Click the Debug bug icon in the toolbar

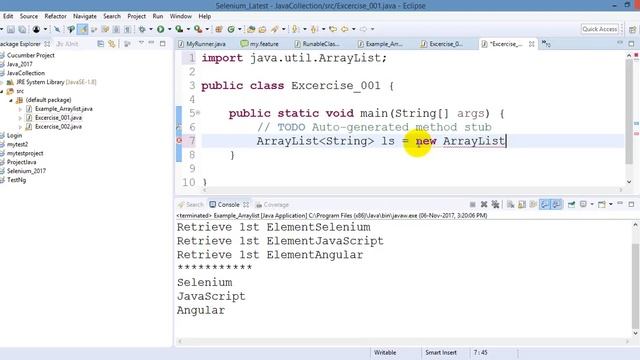tap(142, 29)
